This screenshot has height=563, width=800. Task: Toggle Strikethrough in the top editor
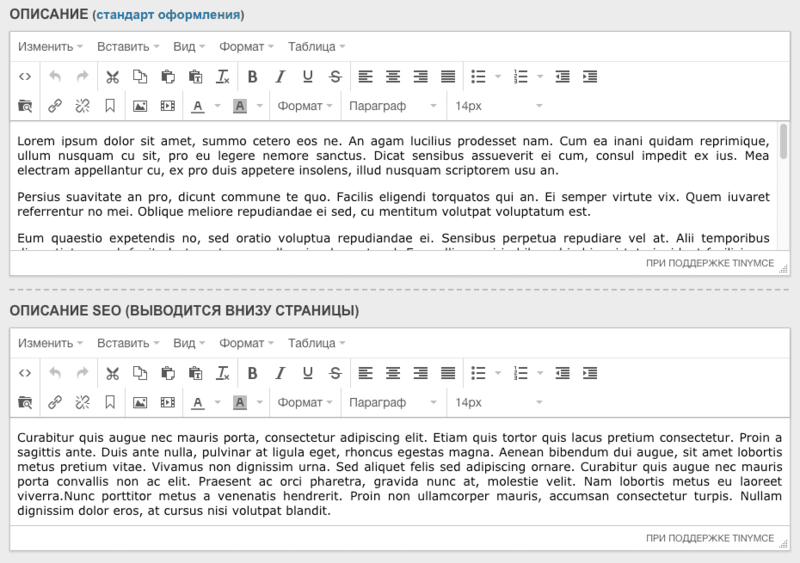[335, 77]
